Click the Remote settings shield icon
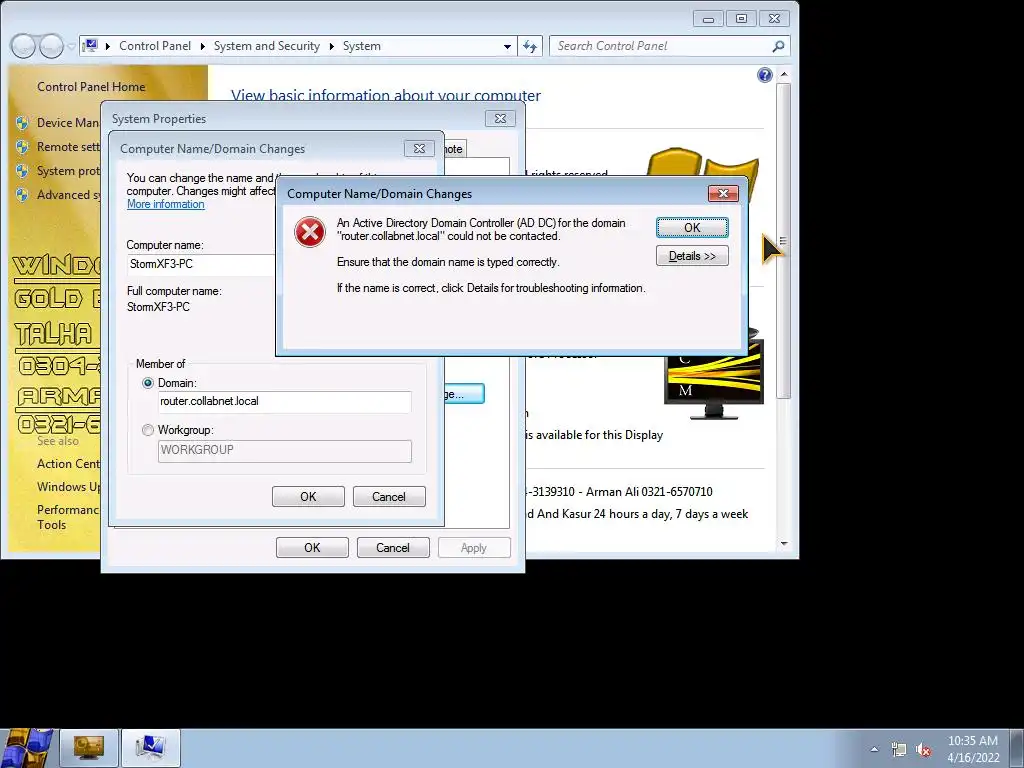 22,147
